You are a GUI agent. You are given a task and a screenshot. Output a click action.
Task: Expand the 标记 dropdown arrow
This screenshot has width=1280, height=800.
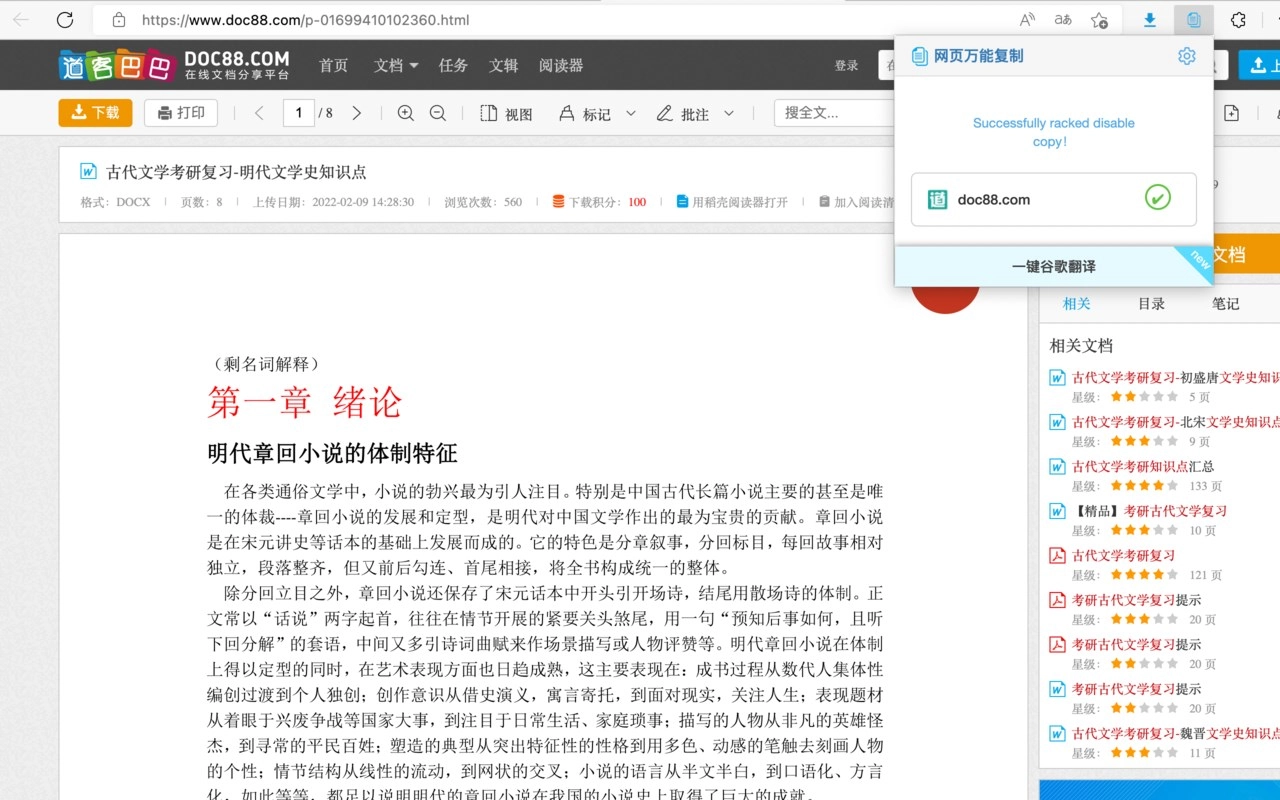631,113
